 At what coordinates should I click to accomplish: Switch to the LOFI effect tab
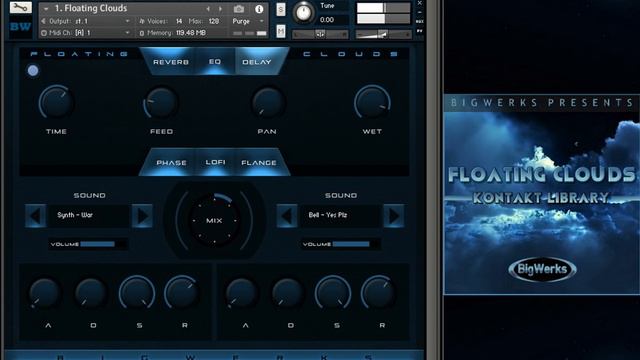(x=215, y=162)
